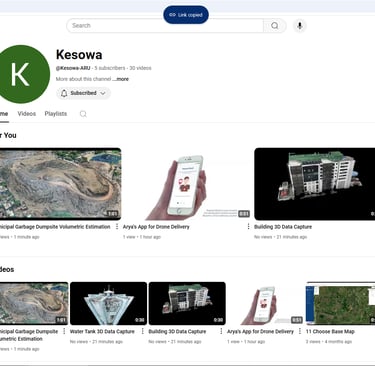Play large dumpsite thumbnail in For You
The width and height of the screenshot is (375, 366).
[60, 184]
